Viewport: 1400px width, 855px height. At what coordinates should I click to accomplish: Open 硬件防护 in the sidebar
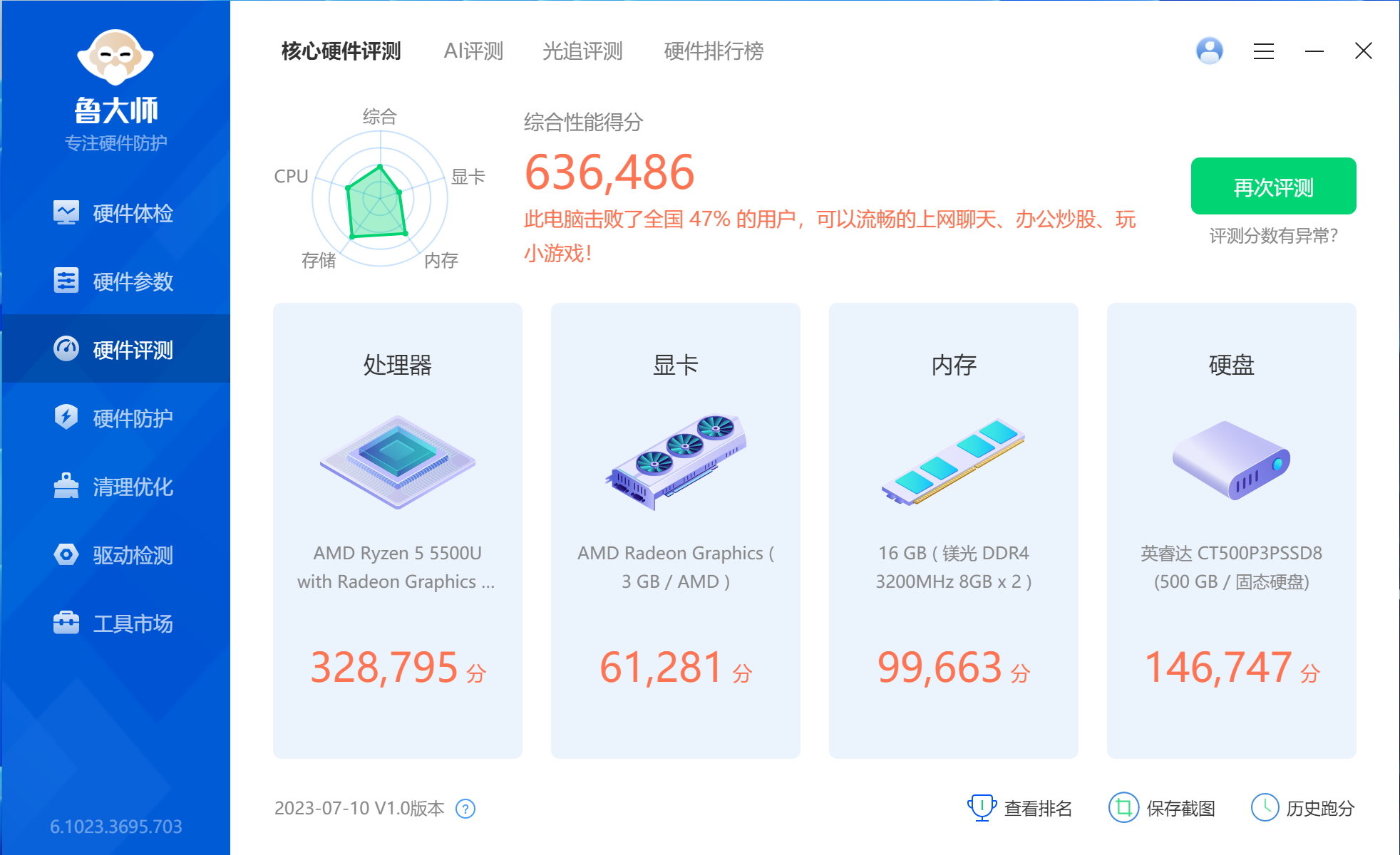pos(115,418)
